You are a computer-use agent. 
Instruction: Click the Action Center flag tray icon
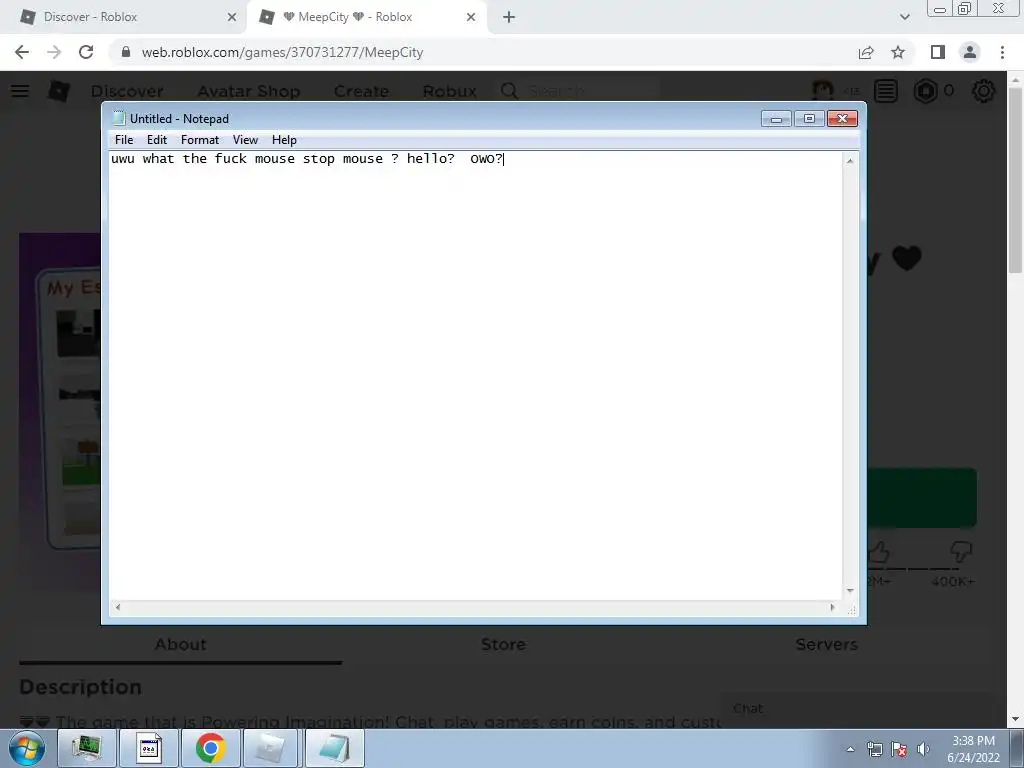[x=899, y=750]
